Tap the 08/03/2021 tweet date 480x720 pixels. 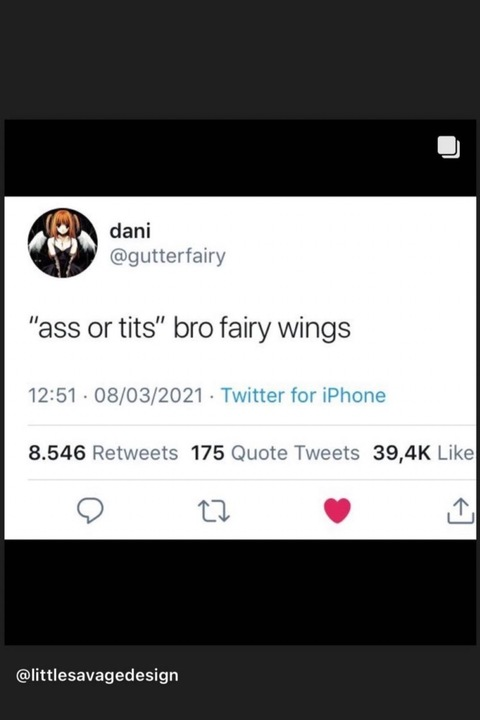click(148, 395)
